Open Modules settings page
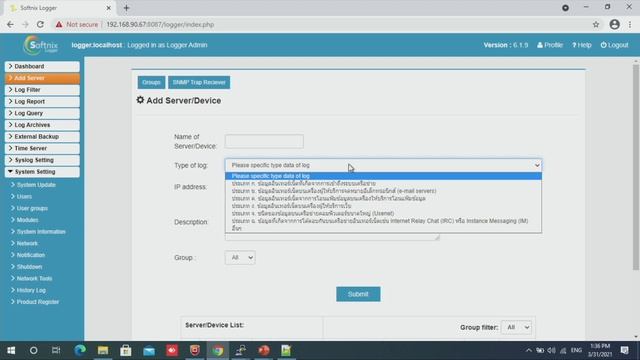This screenshot has height=360, width=640. 27,220
